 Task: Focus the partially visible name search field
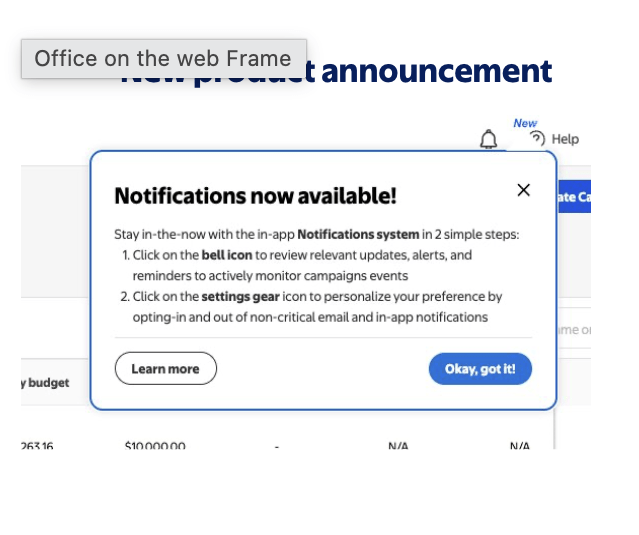pyautogui.click(x=574, y=329)
